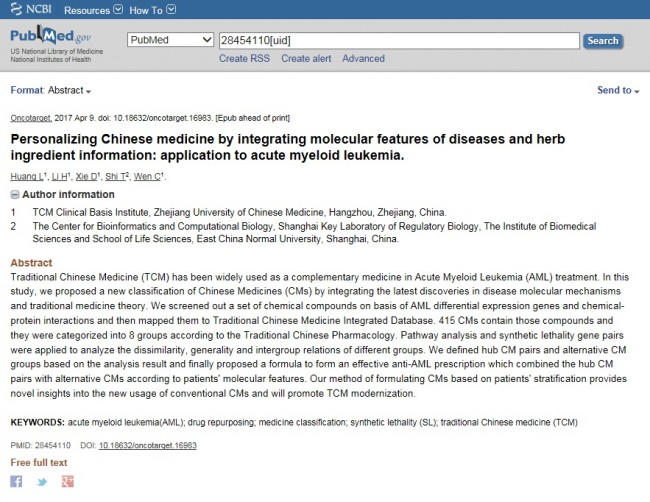650x502 pixels.
Task: Click the KEYWORDS label
Action: point(37,422)
